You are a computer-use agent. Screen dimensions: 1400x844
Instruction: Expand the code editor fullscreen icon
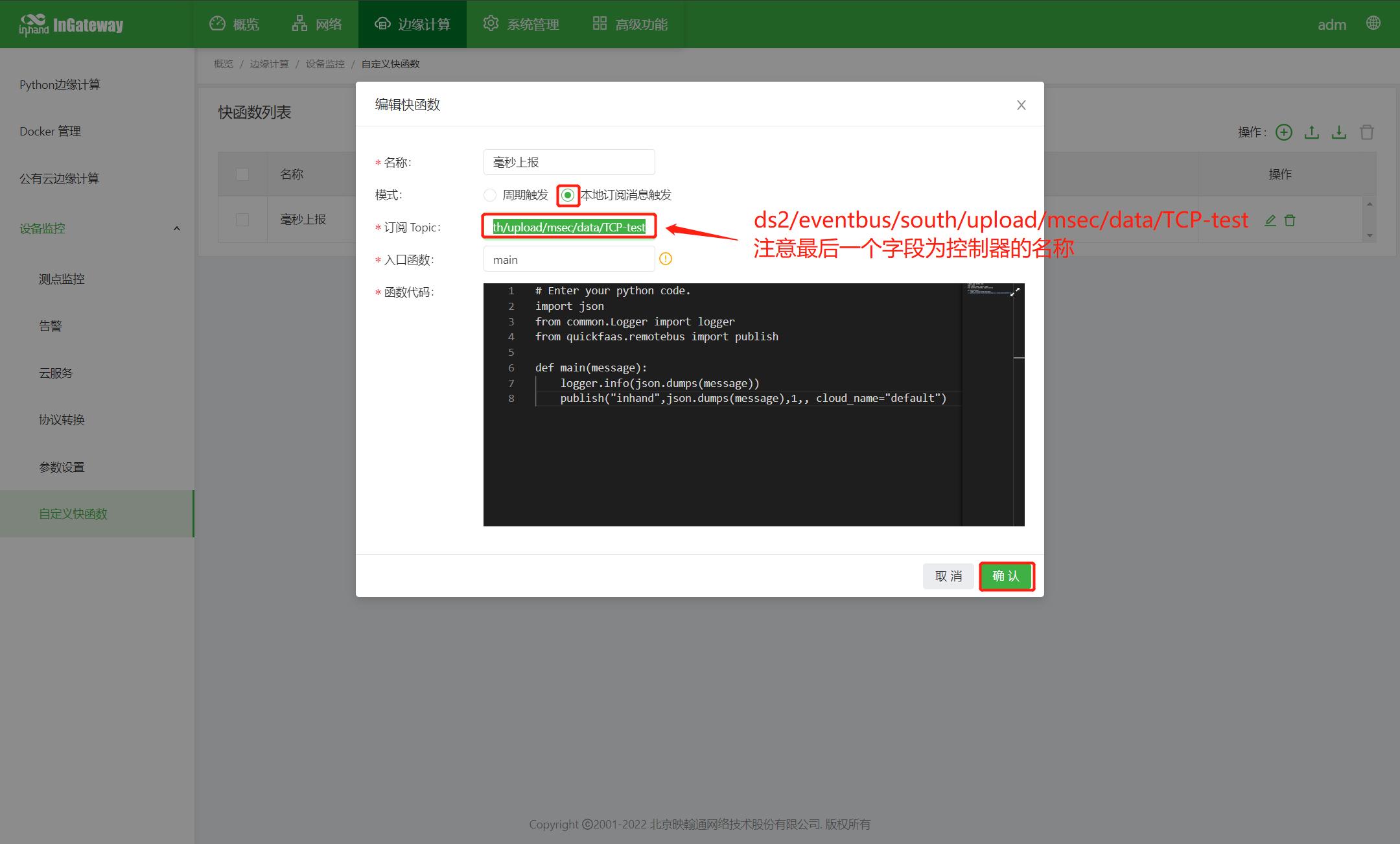[x=1015, y=292]
